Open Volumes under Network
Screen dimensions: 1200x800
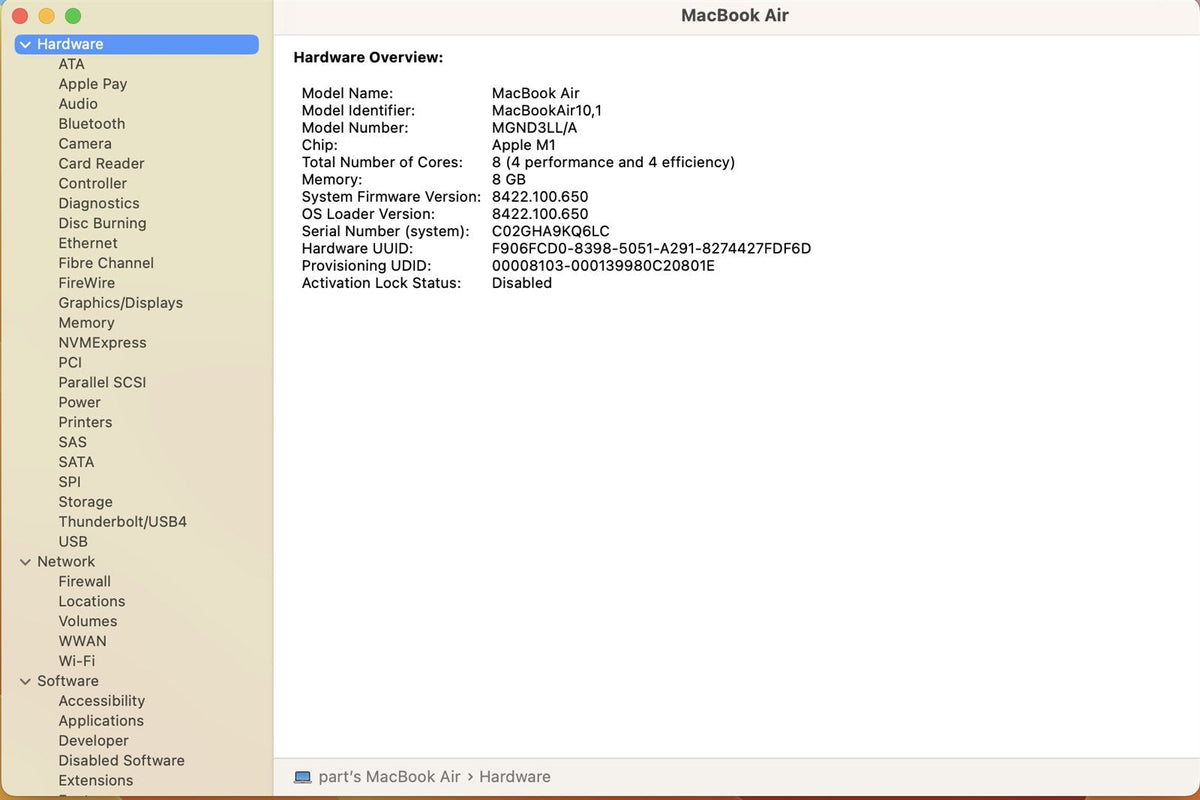click(x=88, y=621)
